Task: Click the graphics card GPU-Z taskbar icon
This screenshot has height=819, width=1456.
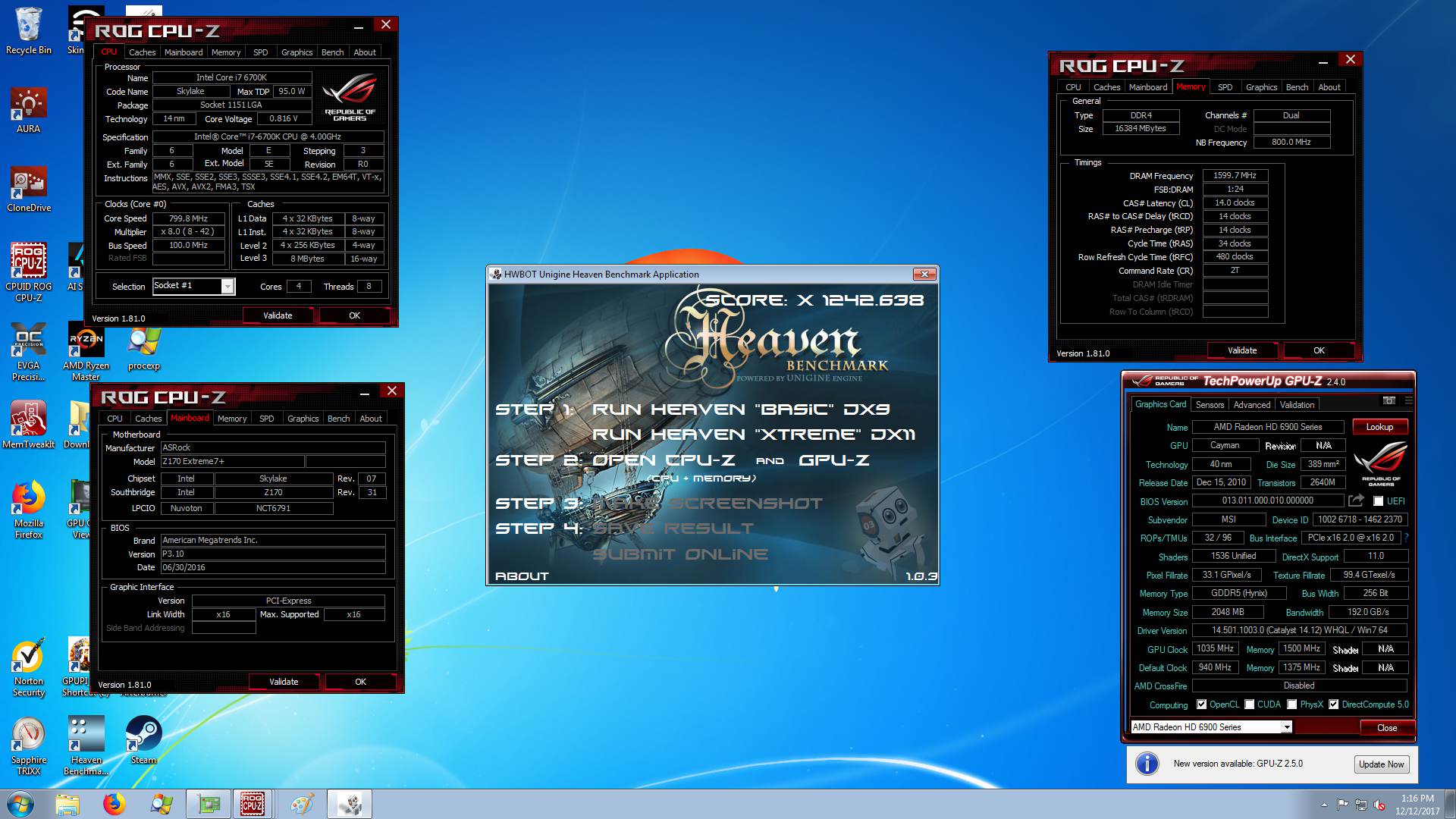Action: coord(209,804)
